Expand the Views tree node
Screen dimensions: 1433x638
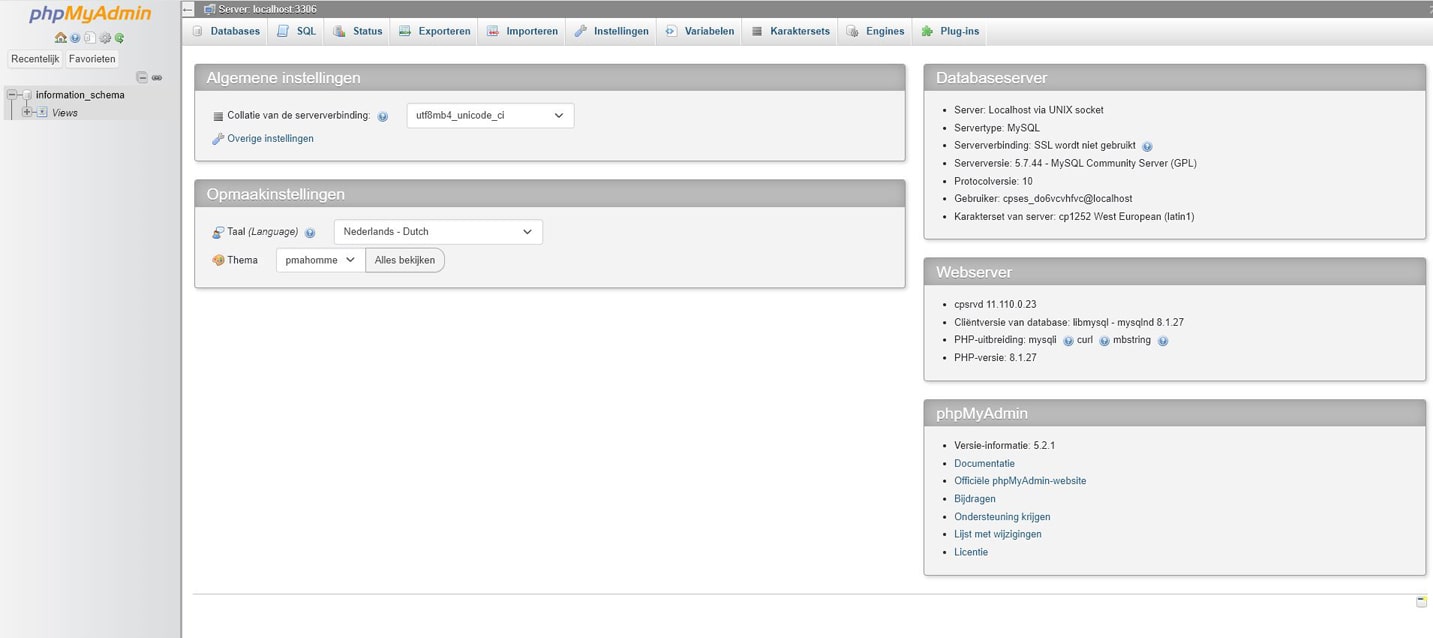tap(27, 112)
